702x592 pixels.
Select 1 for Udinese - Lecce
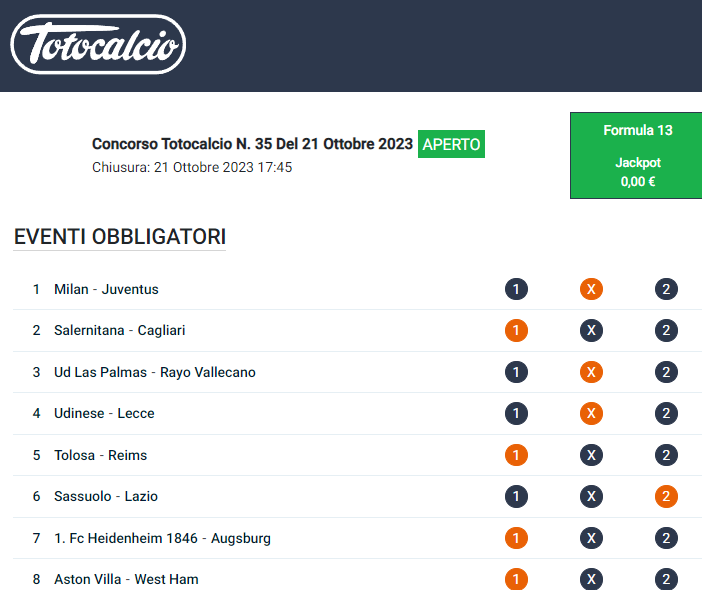[x=516, y=413]
